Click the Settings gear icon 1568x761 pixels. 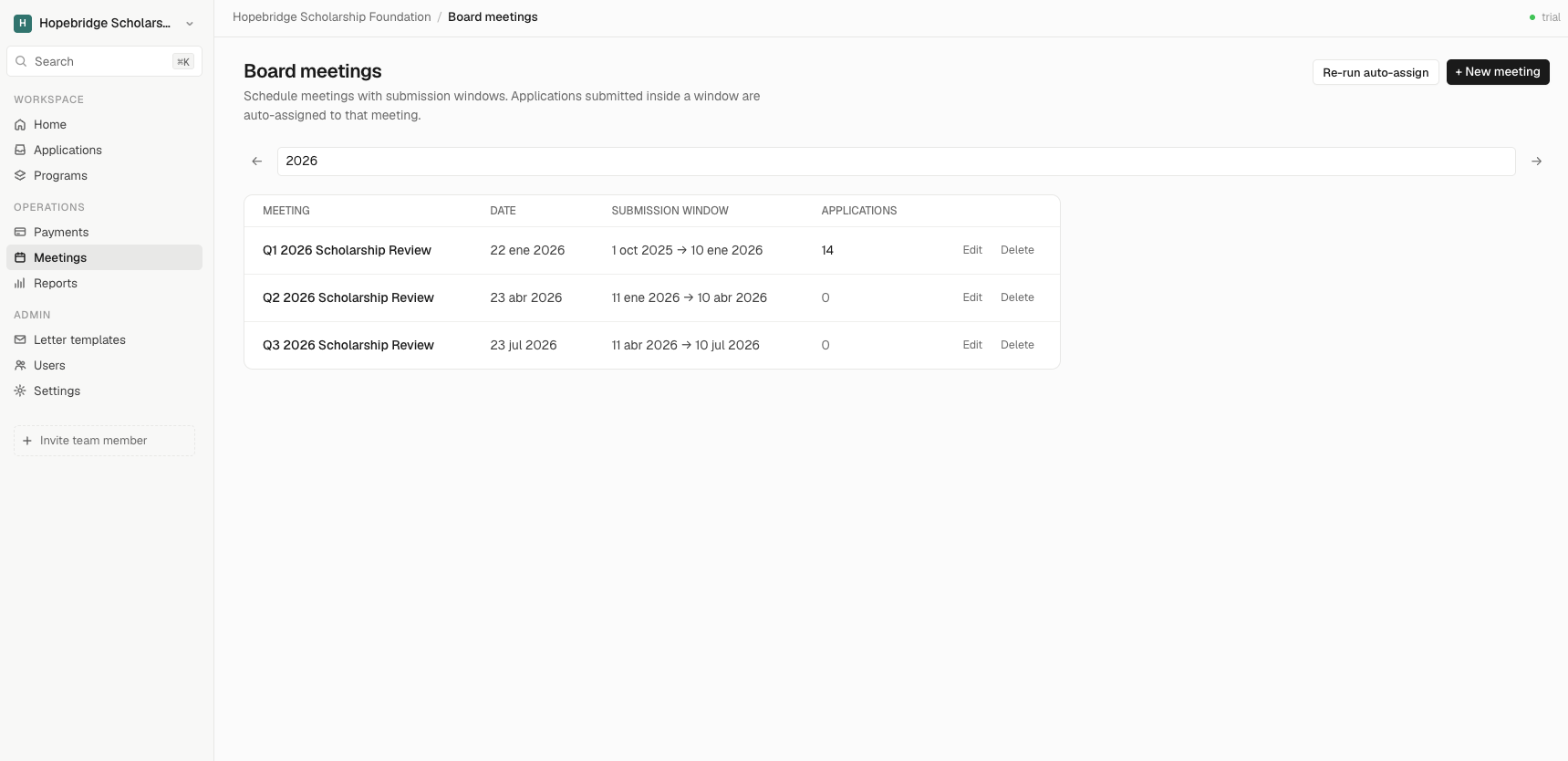[20, 391]
